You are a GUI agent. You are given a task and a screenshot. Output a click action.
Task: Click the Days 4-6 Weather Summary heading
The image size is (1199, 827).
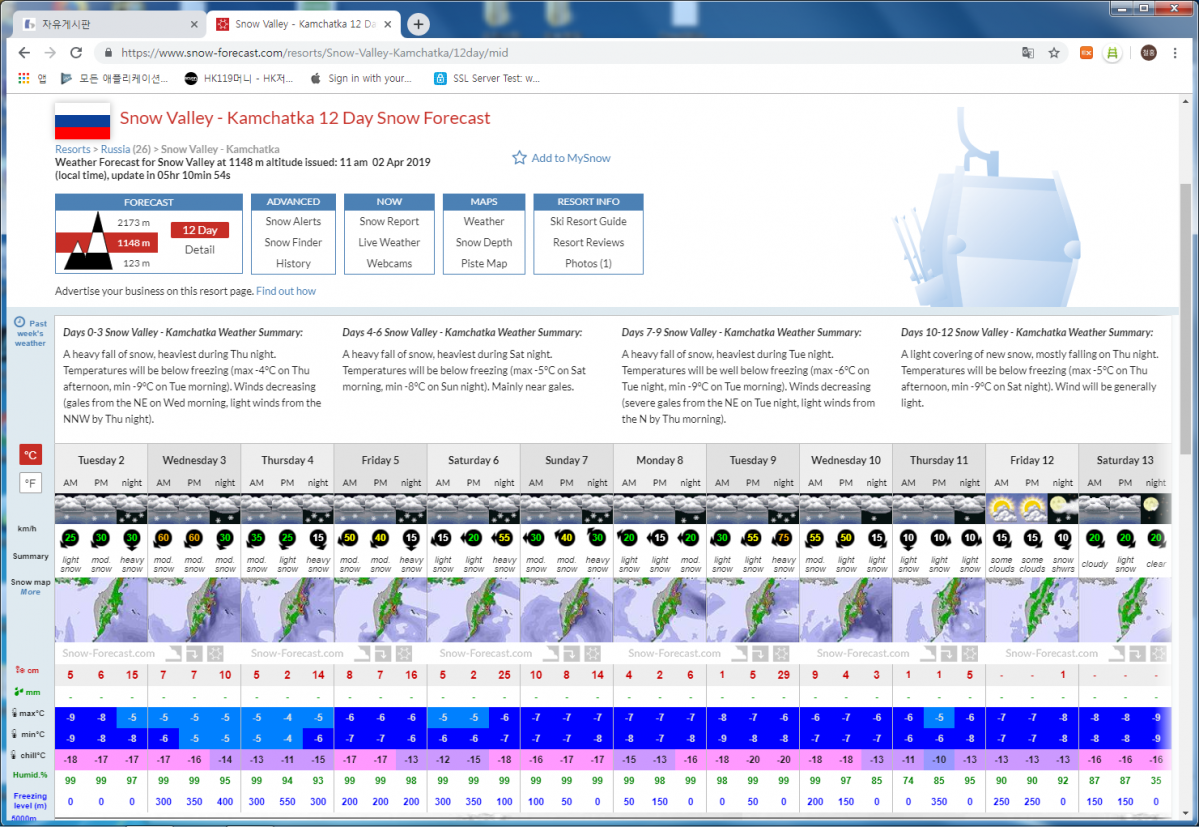tap(462, 332)
